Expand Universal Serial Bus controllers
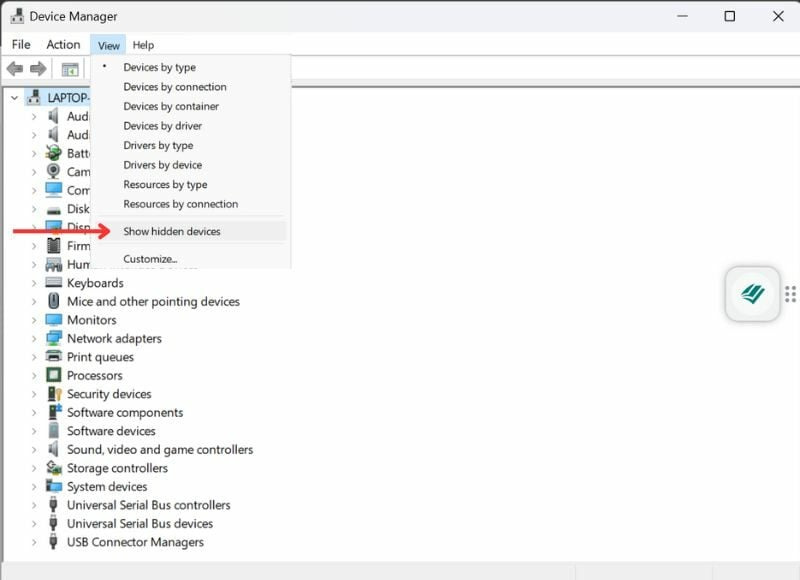The image size is (800, 580). pyautogui.click(x=34, y=505)
